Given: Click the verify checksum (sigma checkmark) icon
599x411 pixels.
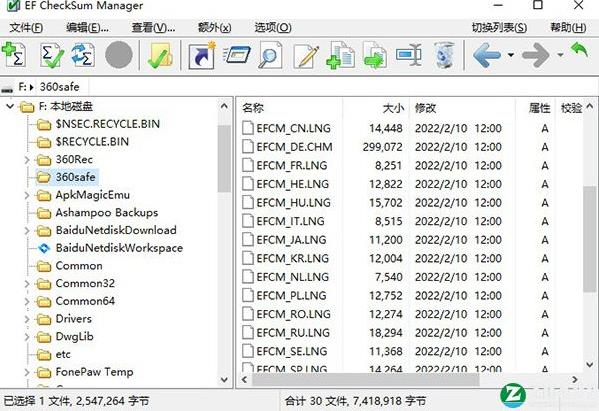Looking at the screenshot, I should pos(52,55).
